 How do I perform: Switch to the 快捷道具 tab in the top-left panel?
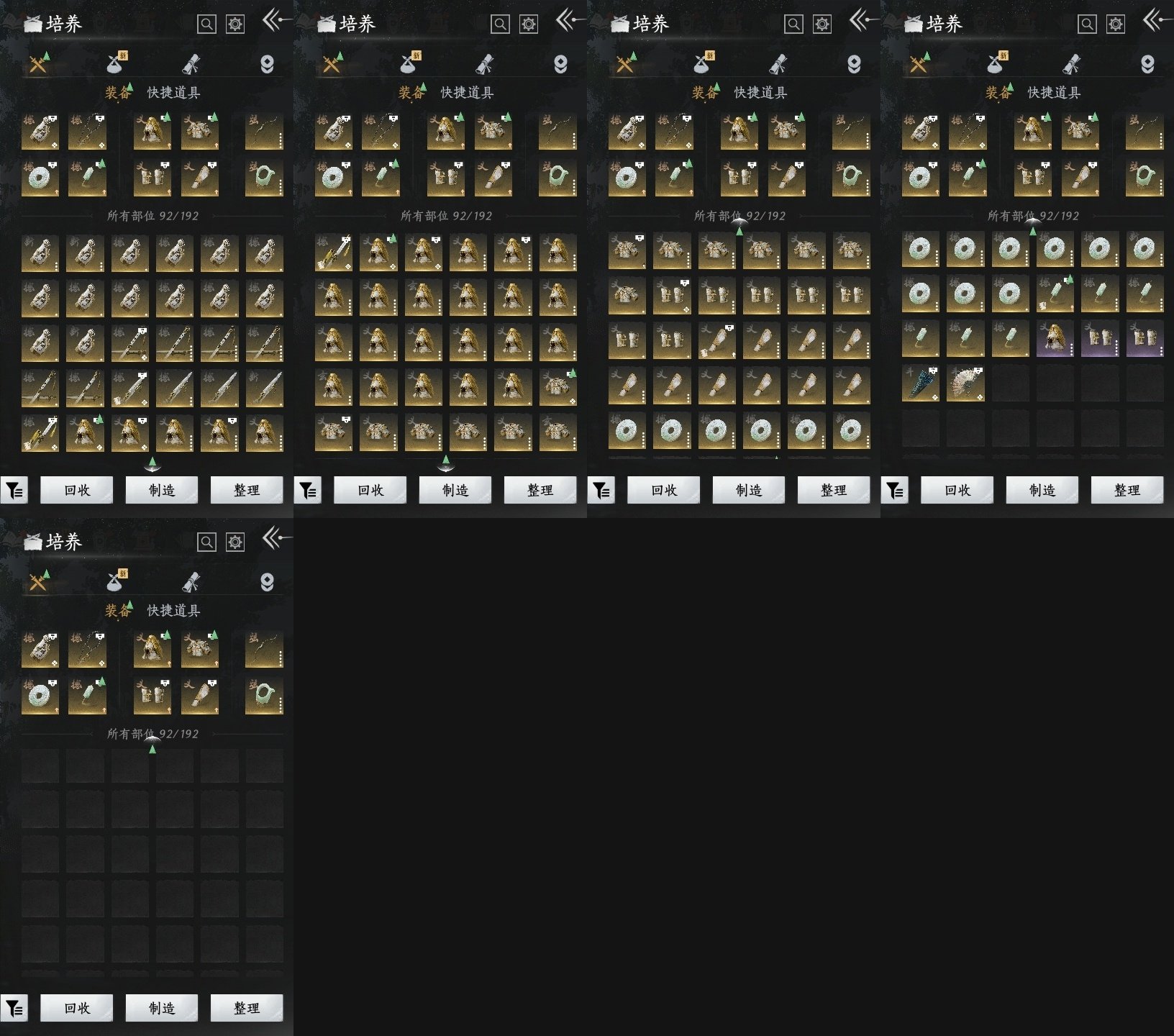[173, 93]
